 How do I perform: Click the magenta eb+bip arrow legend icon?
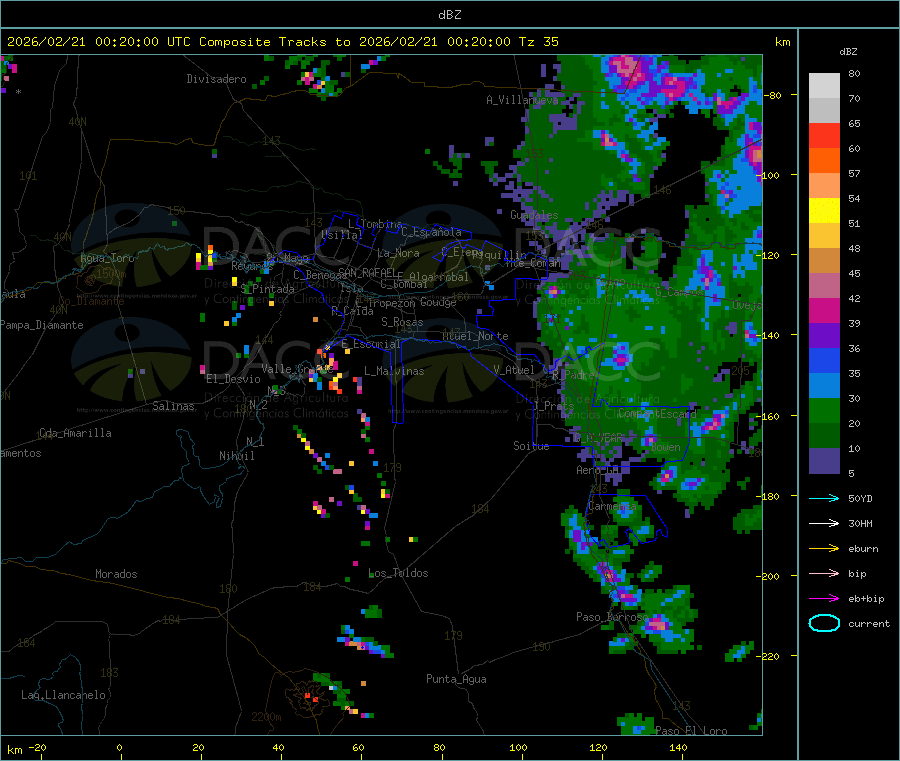coord(824,599)
